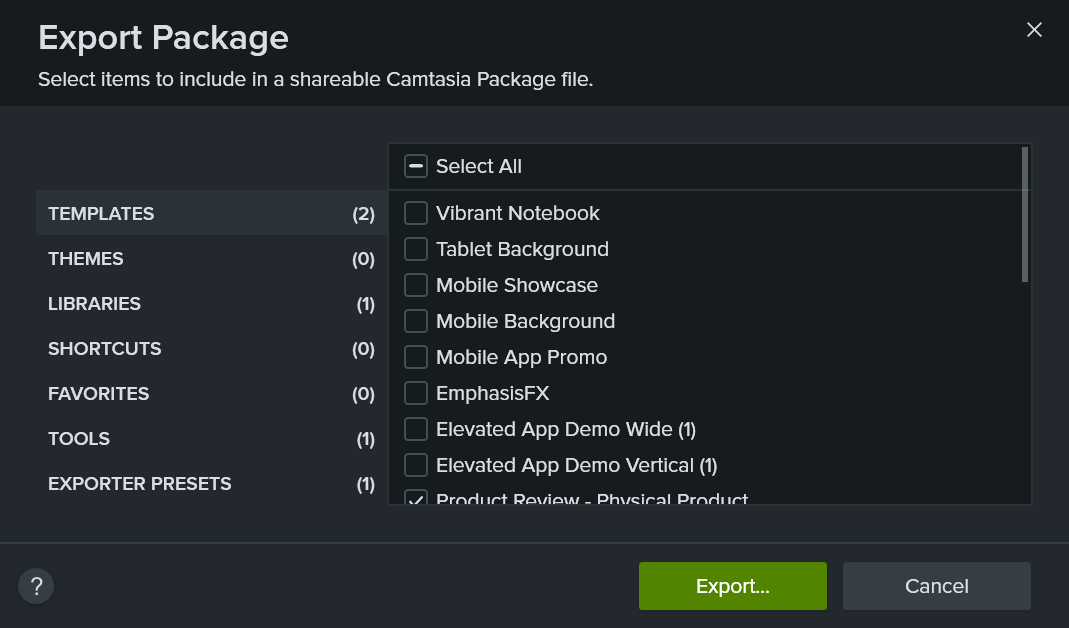Open the Tools category
The image size is (1069, 628).
pos(210,439)
